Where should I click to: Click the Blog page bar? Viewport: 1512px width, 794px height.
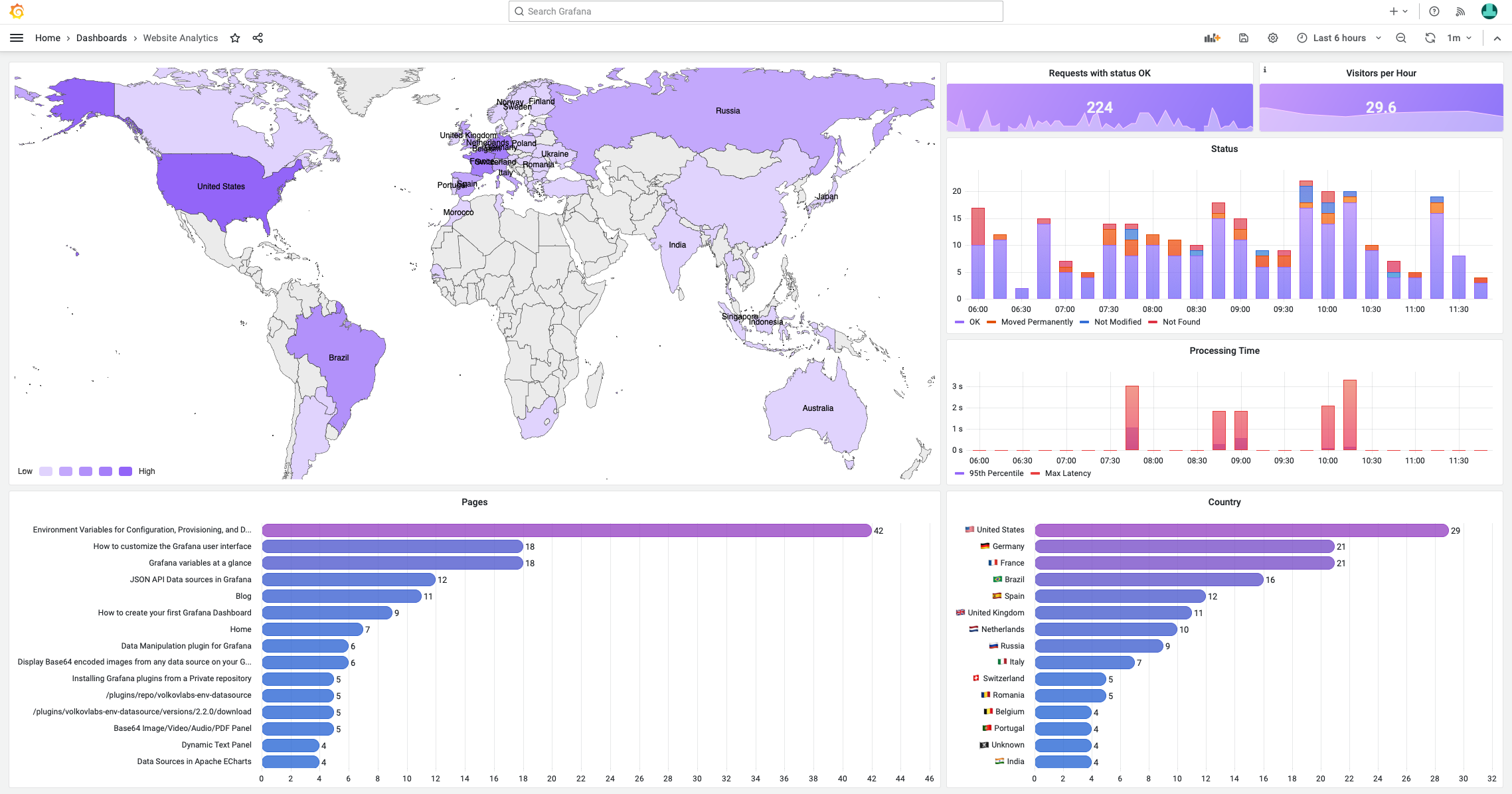pos(342,596)
